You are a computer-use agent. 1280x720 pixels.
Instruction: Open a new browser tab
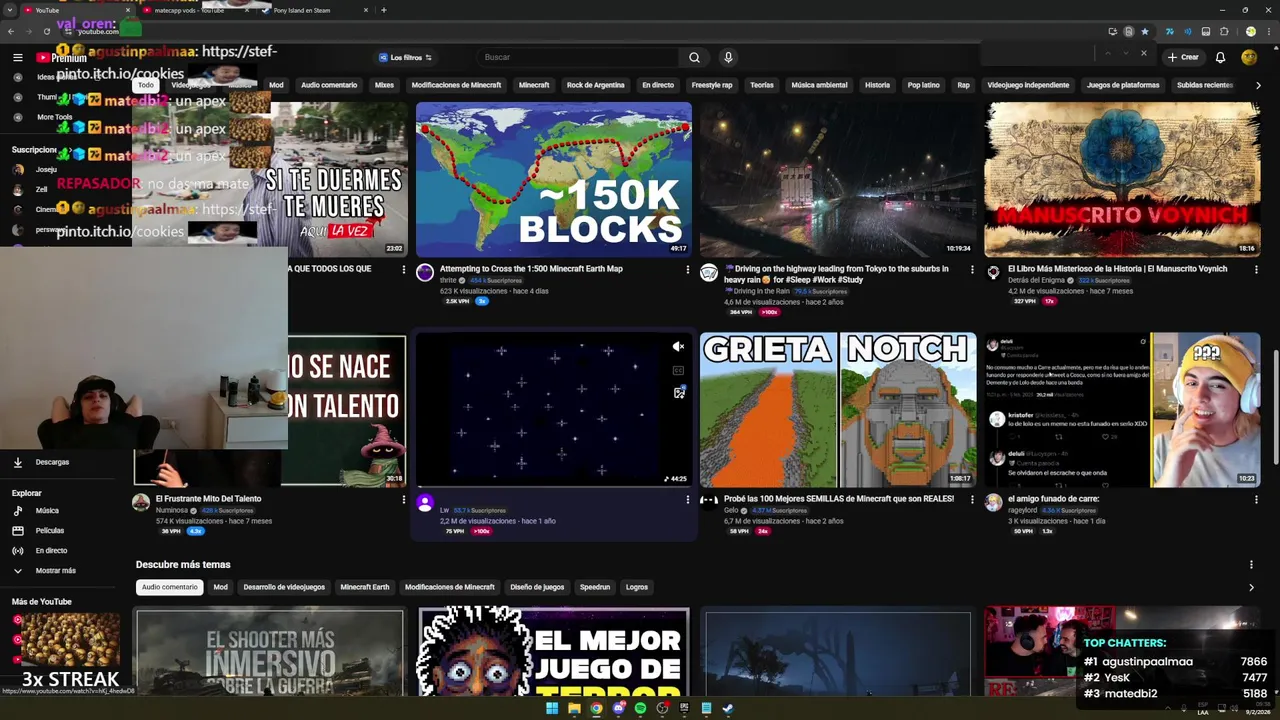click(384, 10)
